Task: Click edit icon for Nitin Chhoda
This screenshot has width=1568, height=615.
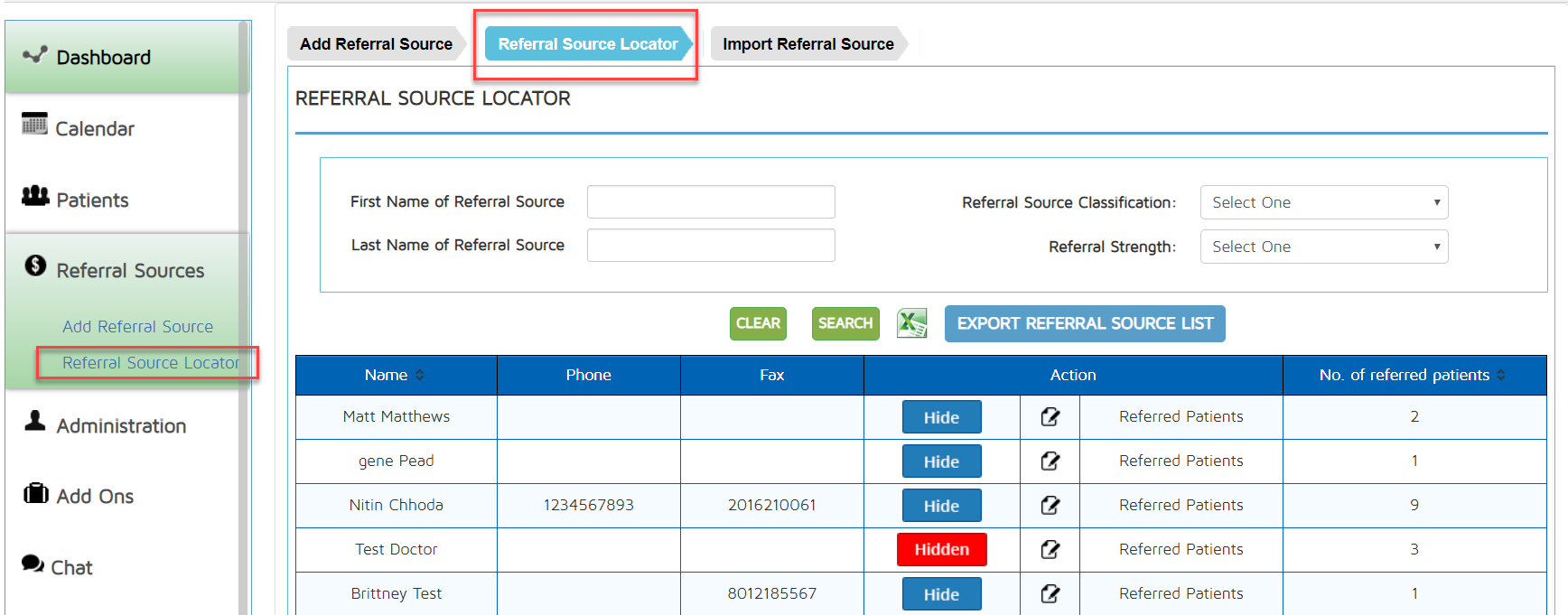Action: tap(1050, 506)
